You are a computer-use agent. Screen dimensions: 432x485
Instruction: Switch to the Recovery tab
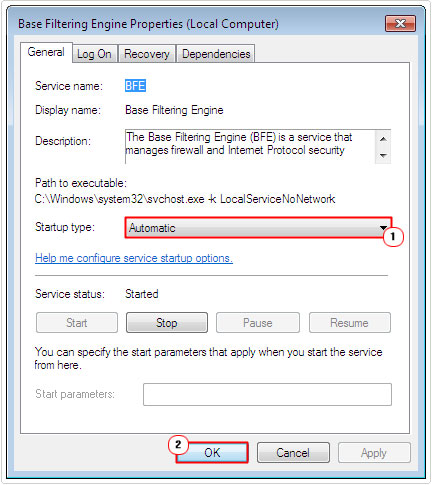point(147,54)
